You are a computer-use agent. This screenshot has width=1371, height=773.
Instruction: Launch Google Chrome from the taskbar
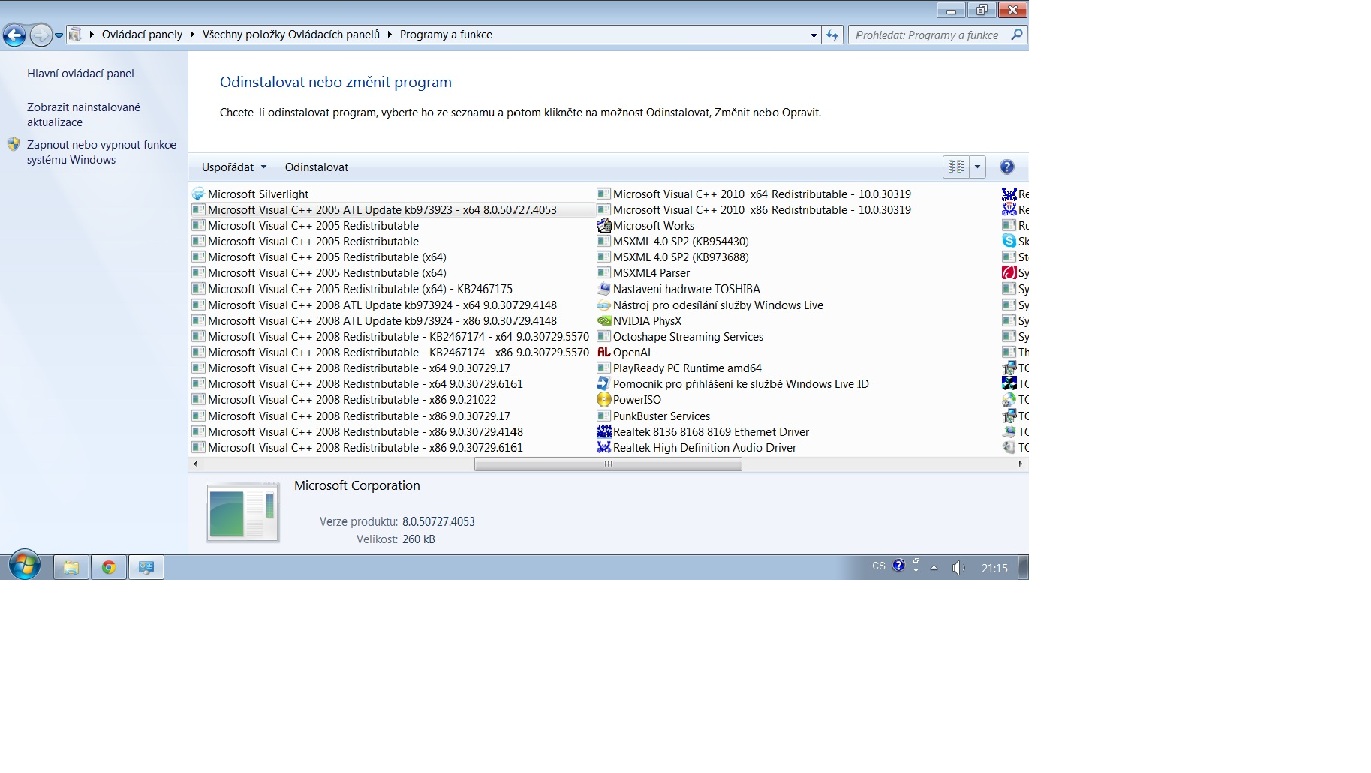pyautogui.click(x=108, y=567)
